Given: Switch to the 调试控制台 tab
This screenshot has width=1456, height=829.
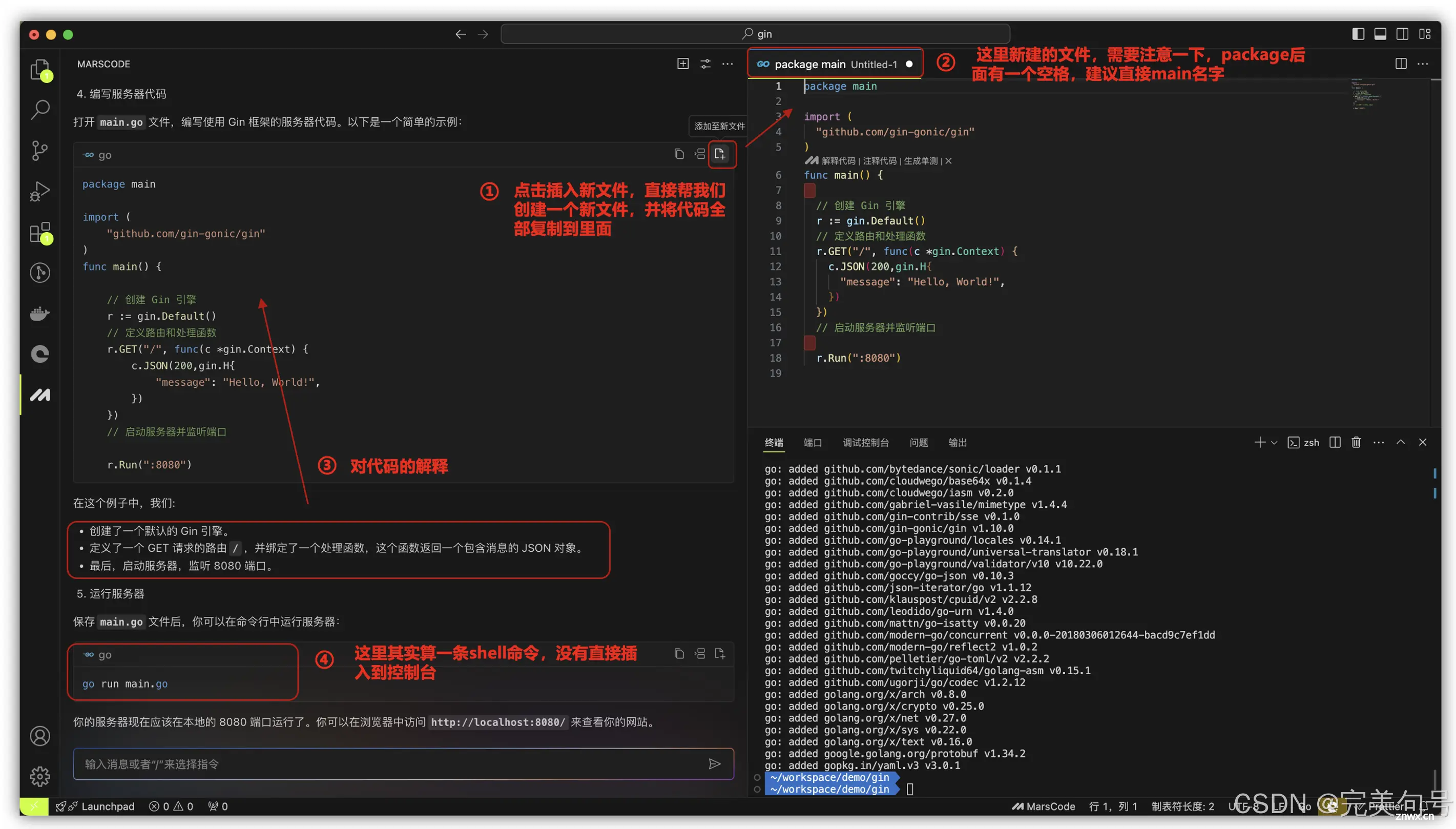Looking at the screenshot, I should pos(865,442).
